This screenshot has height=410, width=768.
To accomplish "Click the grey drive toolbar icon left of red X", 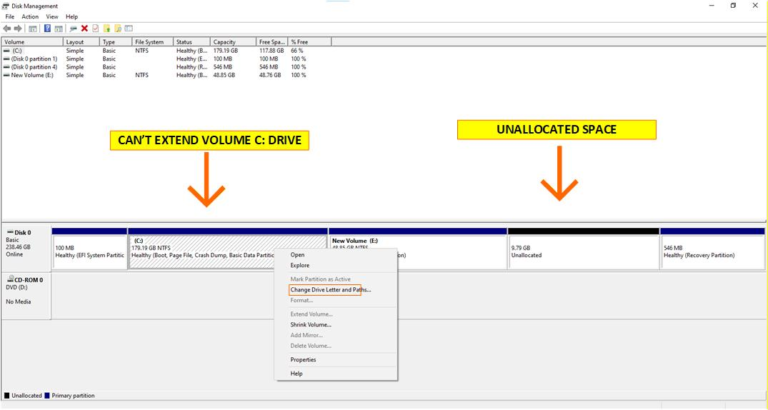I will point(73,28).
